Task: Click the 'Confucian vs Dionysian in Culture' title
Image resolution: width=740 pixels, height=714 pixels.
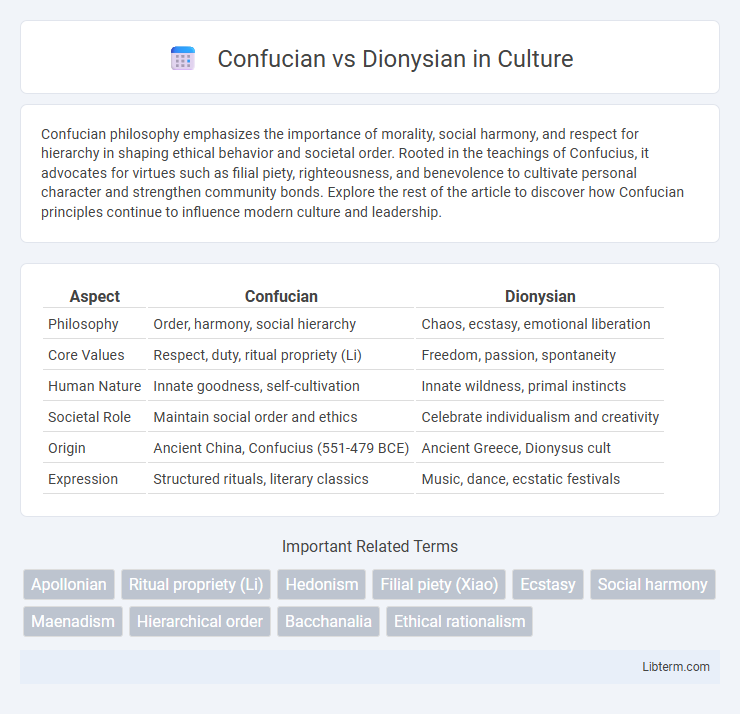Action: (395, 59)
